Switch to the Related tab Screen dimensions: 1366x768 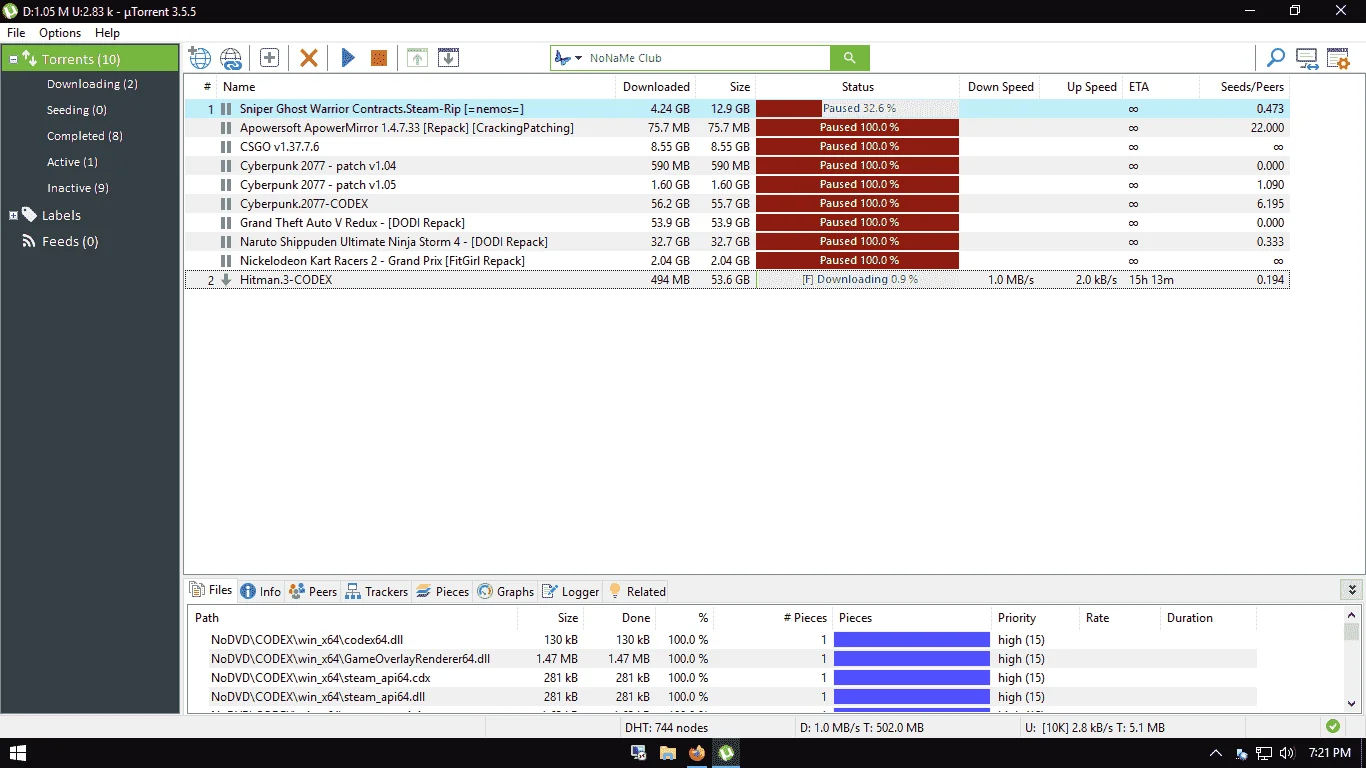point(637,591)
